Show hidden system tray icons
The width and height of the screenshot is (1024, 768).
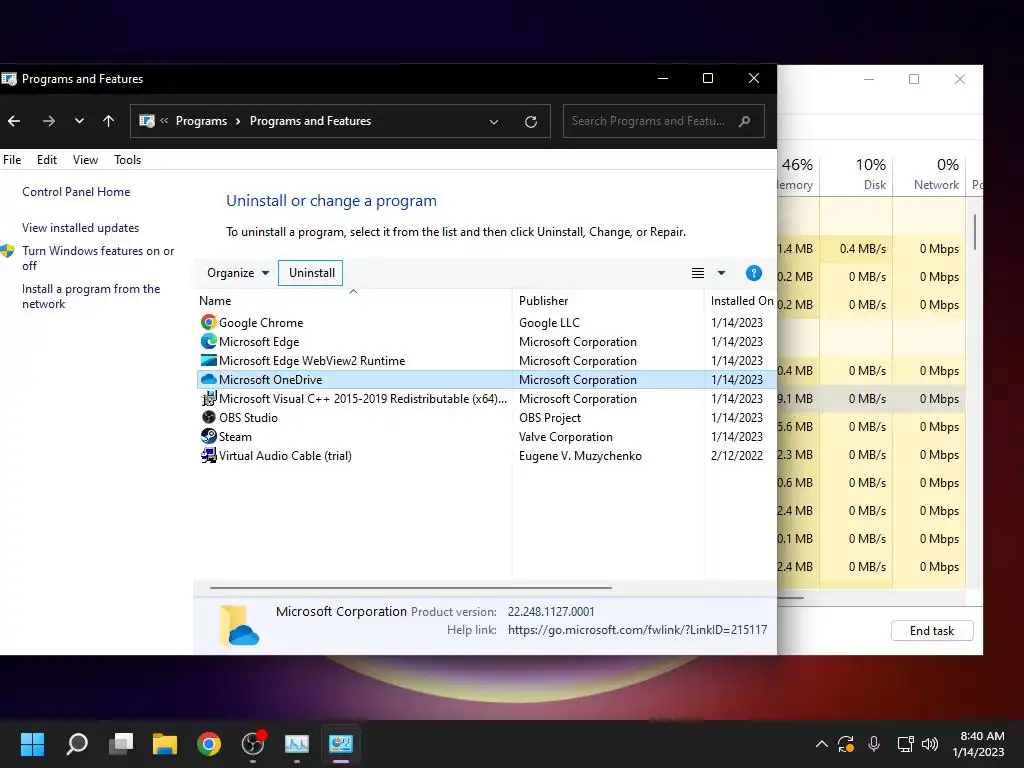point(822,744)
